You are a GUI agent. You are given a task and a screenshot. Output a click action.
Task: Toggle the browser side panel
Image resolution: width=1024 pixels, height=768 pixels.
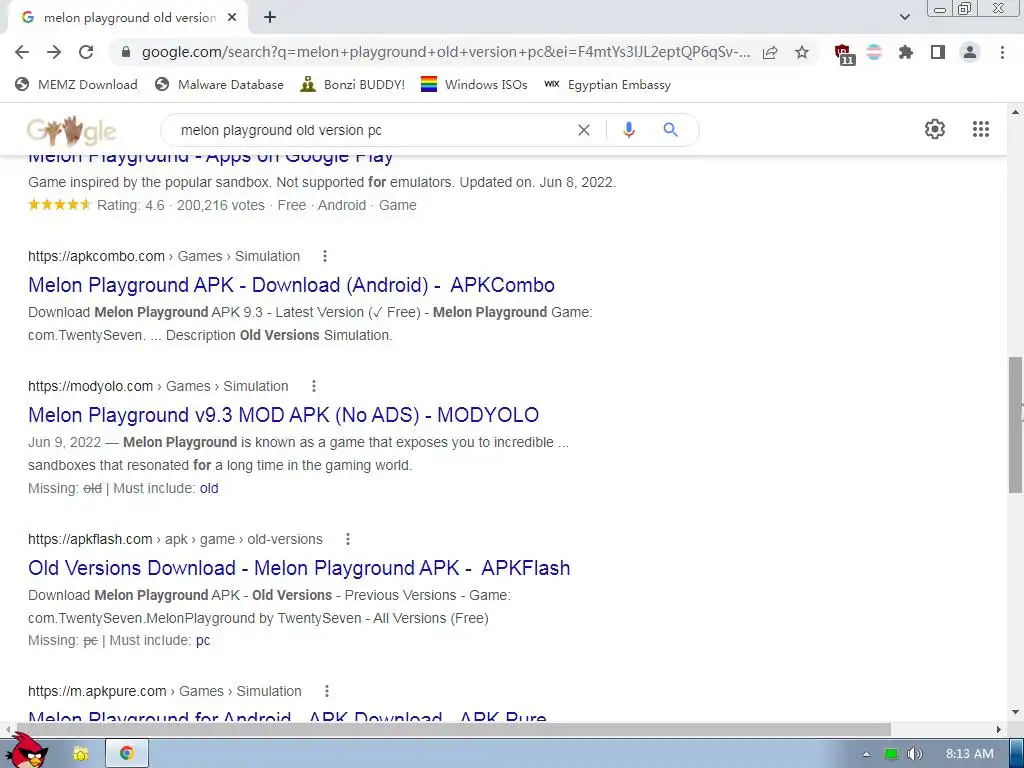938,52
